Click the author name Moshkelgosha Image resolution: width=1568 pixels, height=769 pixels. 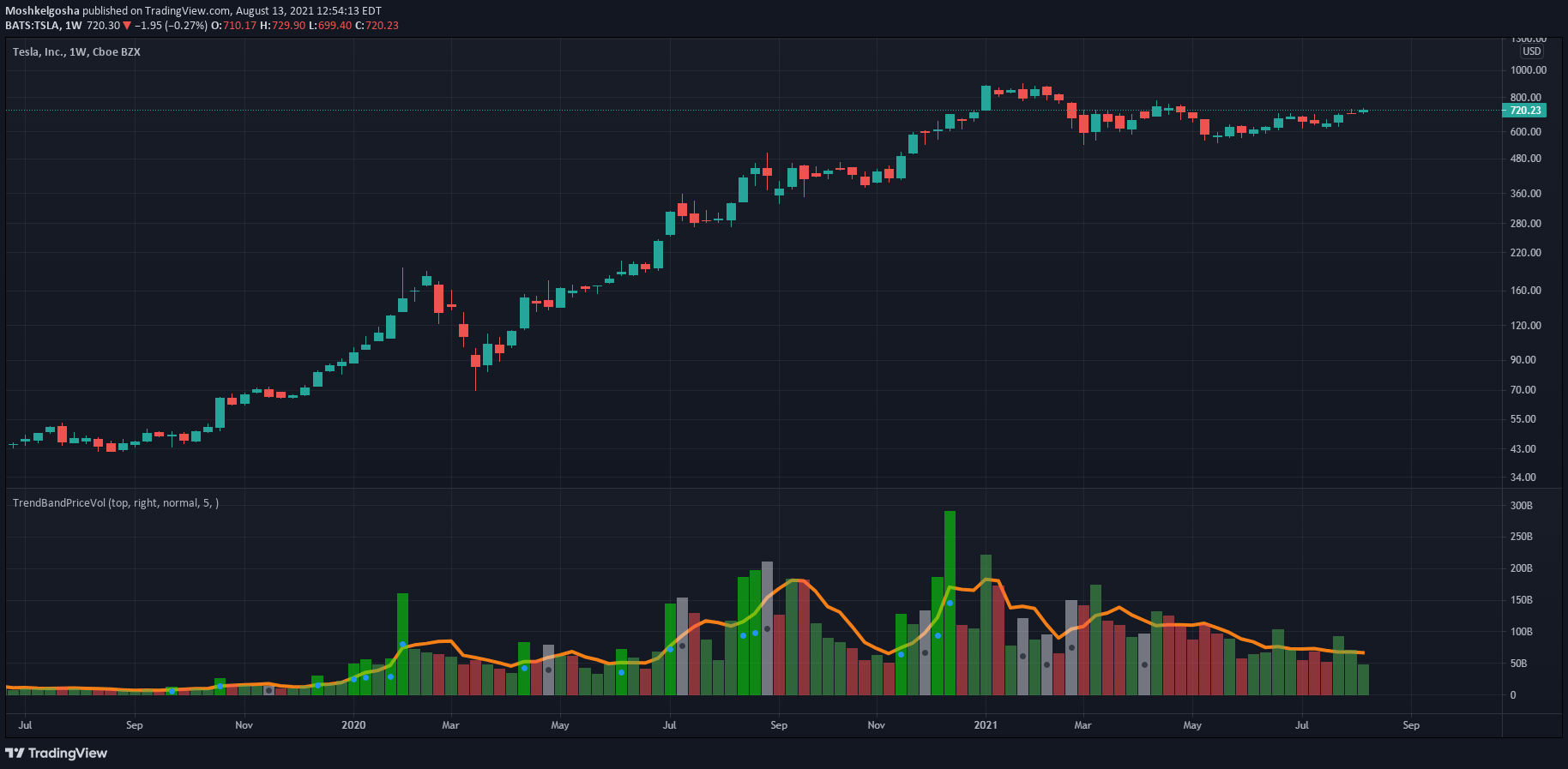coord(42,11)
